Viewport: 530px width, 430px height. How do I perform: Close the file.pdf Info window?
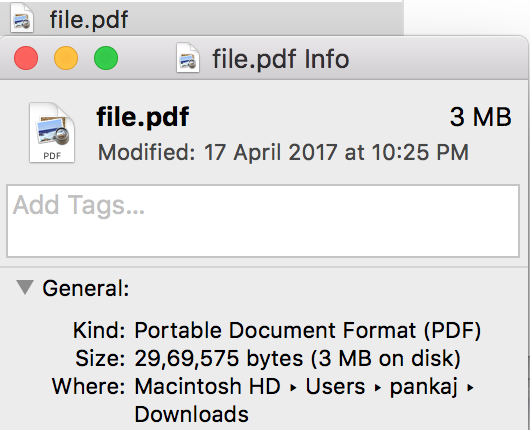pos(26,58)
